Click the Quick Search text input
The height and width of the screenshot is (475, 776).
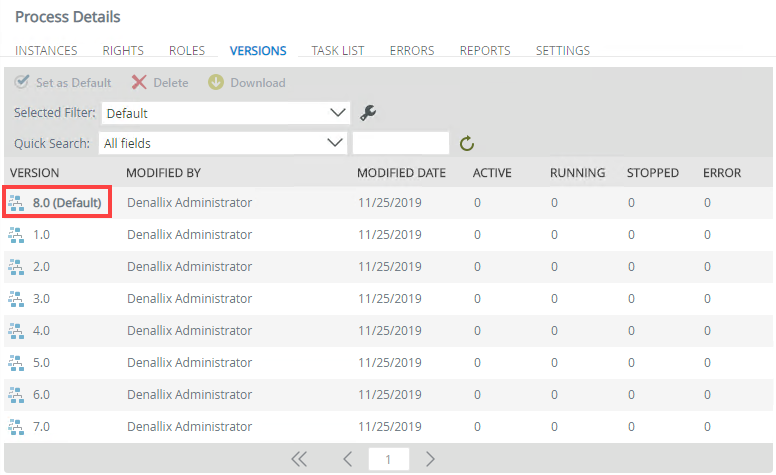click(400, 143)
